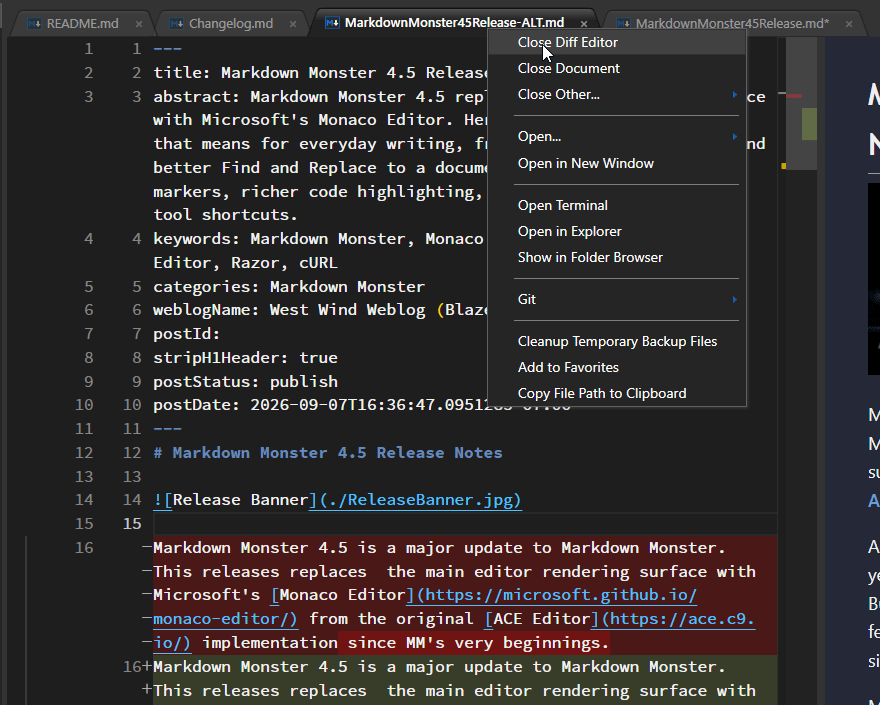Expand the Open... submenu arrow
The height and width of the screenshot is (705, 880).
click(x=735, y=136)
